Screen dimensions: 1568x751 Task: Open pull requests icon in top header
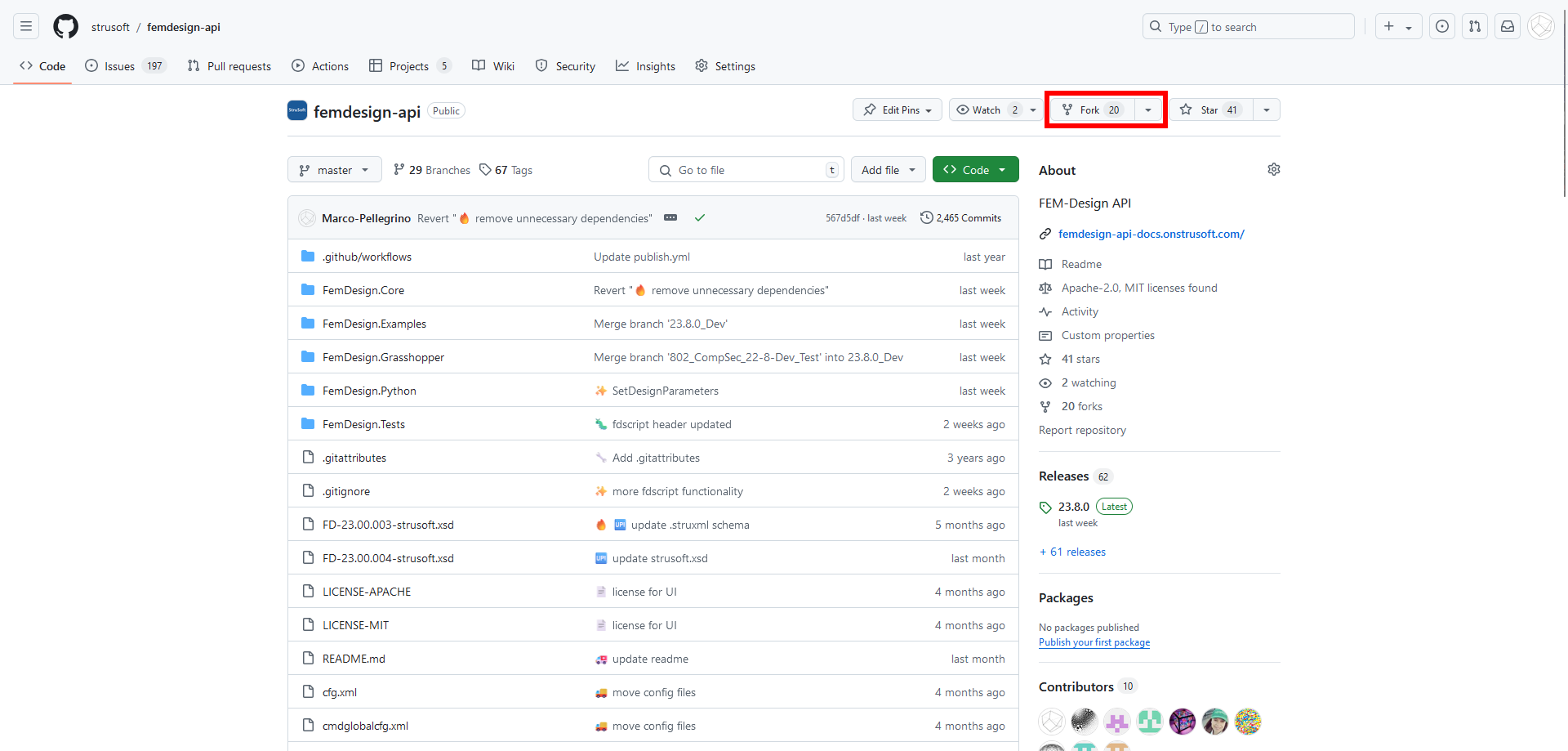1475,27
